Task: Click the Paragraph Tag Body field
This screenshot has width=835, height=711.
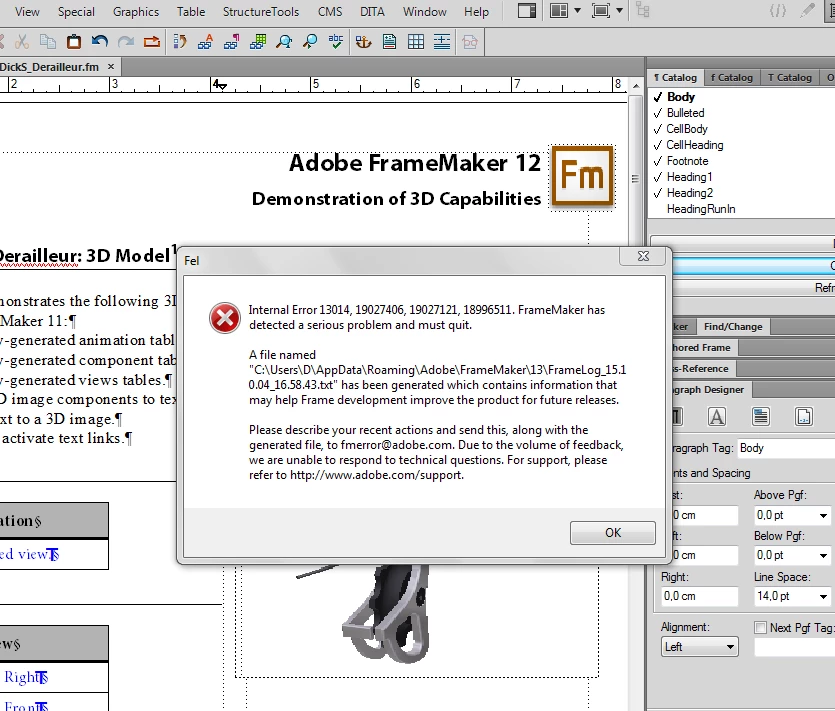Action: coord(786,448)
